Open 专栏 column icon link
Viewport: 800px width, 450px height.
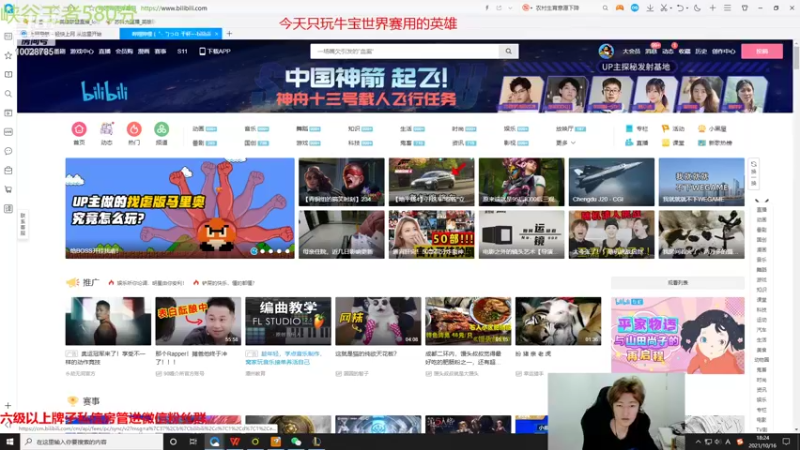(637, 129)
